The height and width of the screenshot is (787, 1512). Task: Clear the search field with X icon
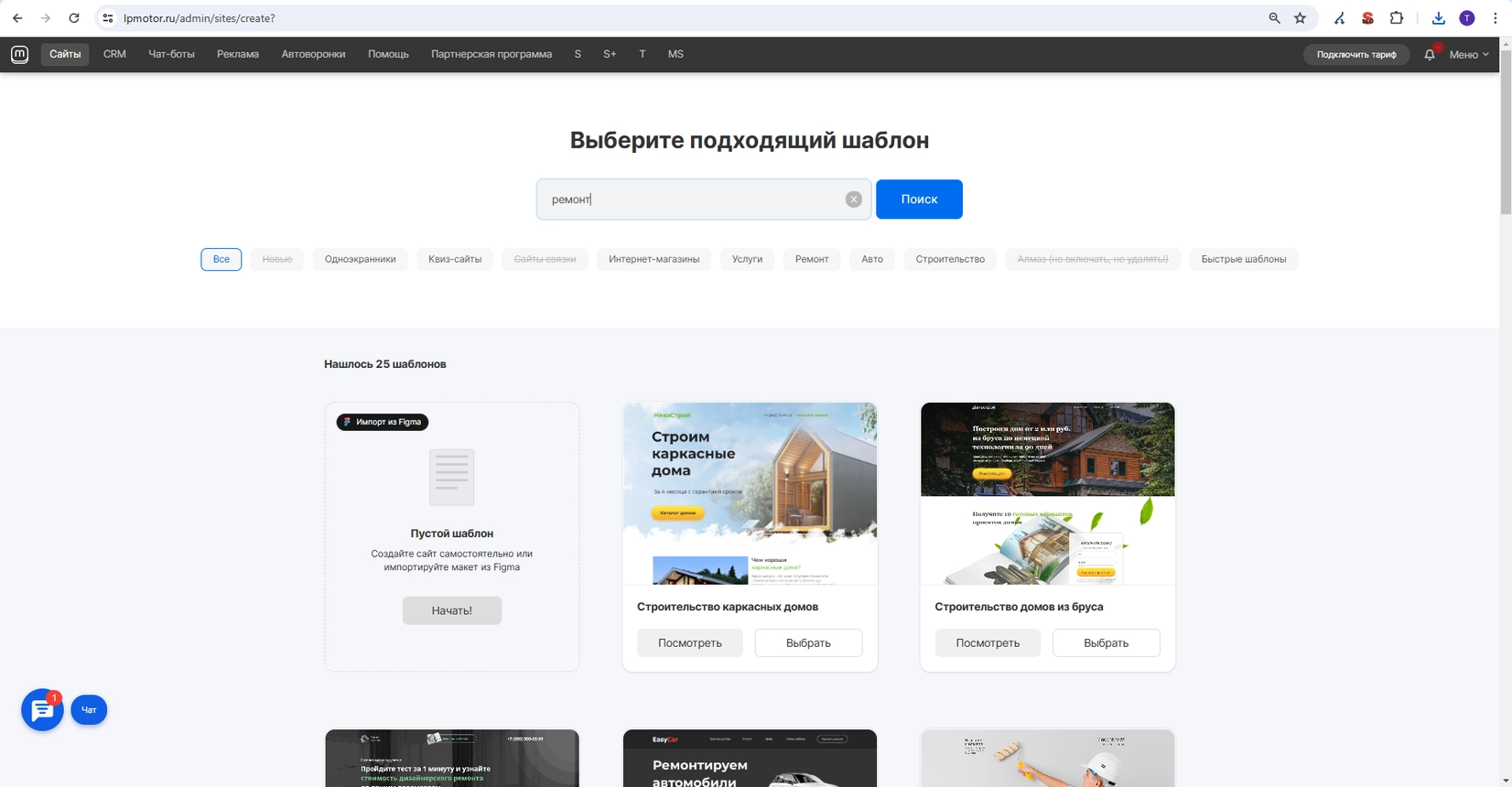(853, 199)
